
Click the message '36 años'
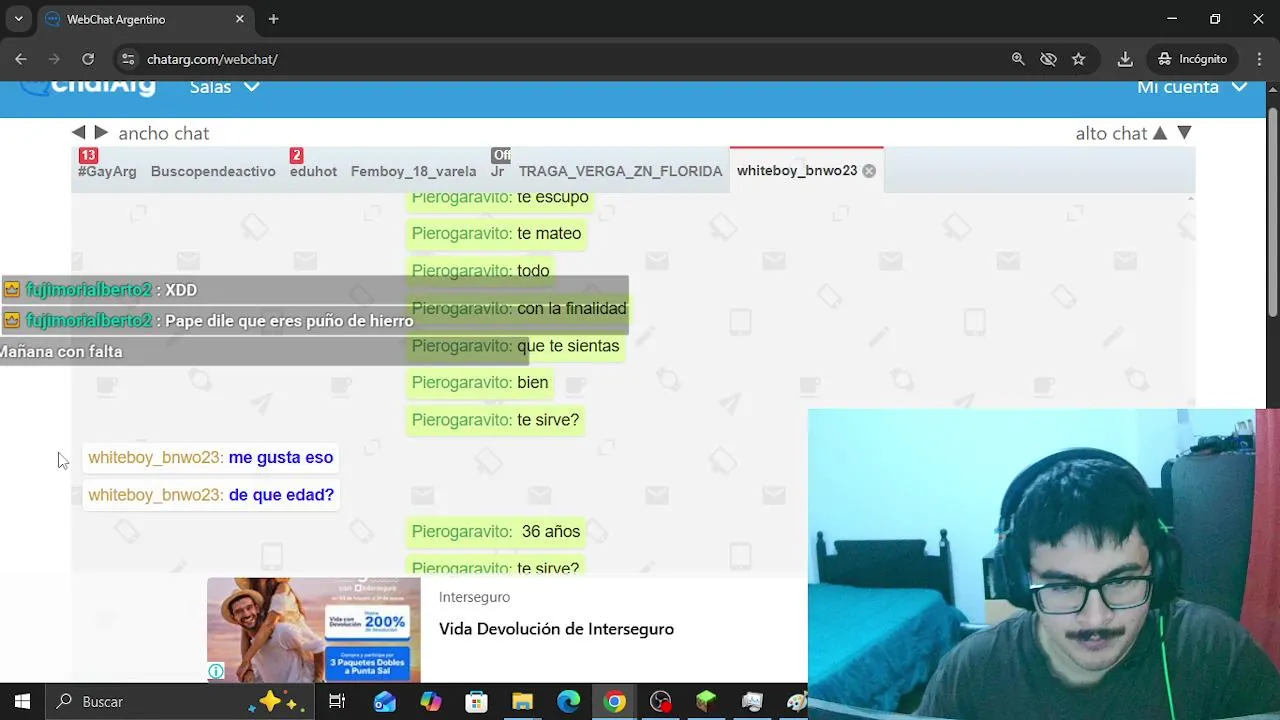point(550,531)
